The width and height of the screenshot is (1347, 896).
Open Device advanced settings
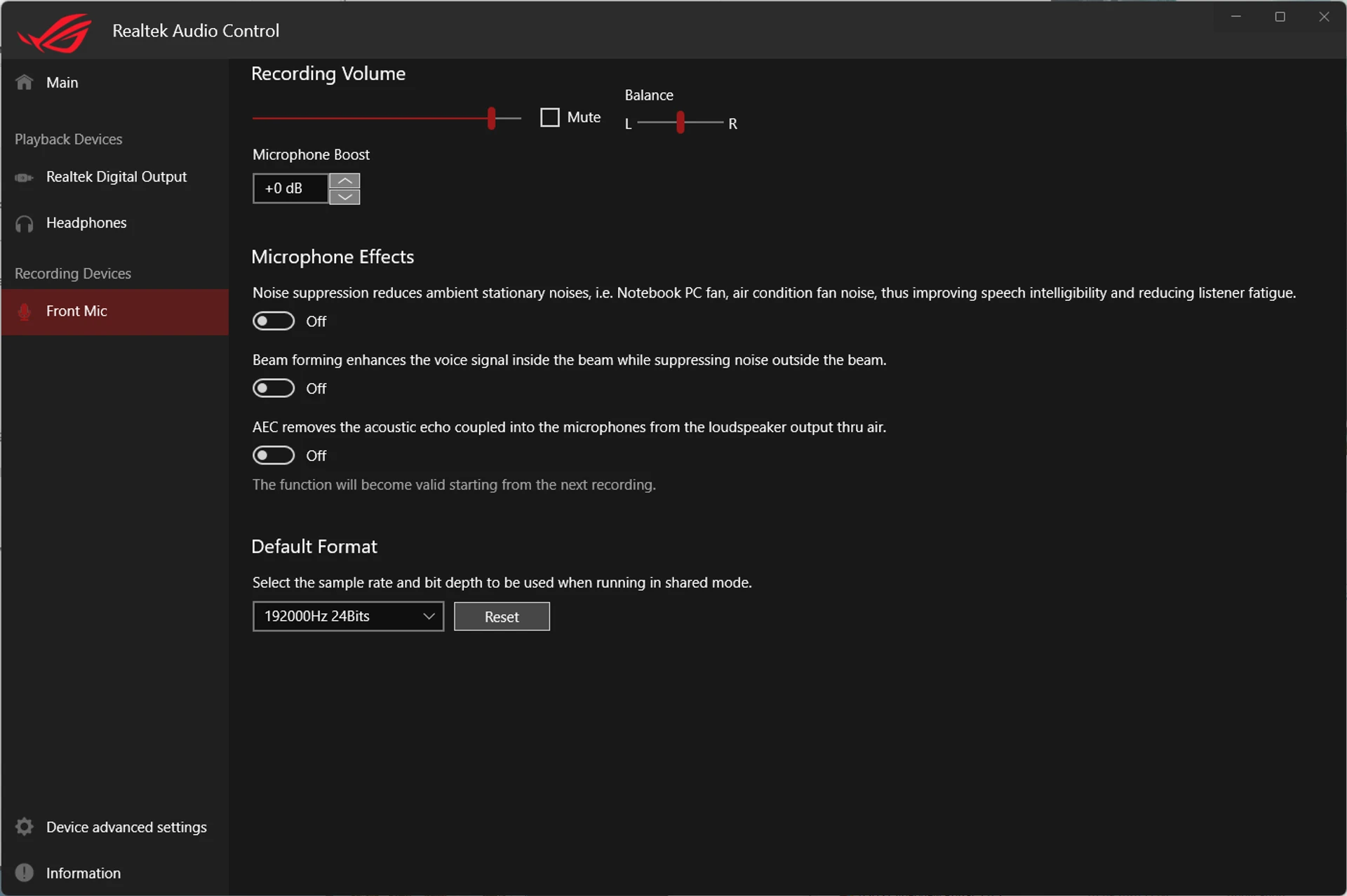click(115, 827)
